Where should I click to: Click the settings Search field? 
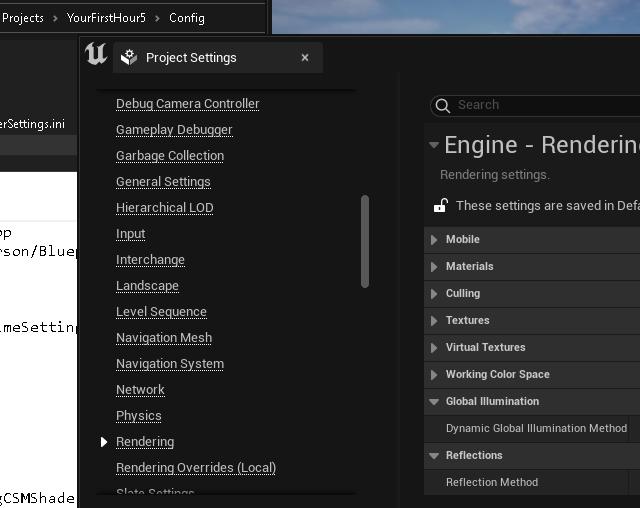pyautogui.click(x=540, y=105)
